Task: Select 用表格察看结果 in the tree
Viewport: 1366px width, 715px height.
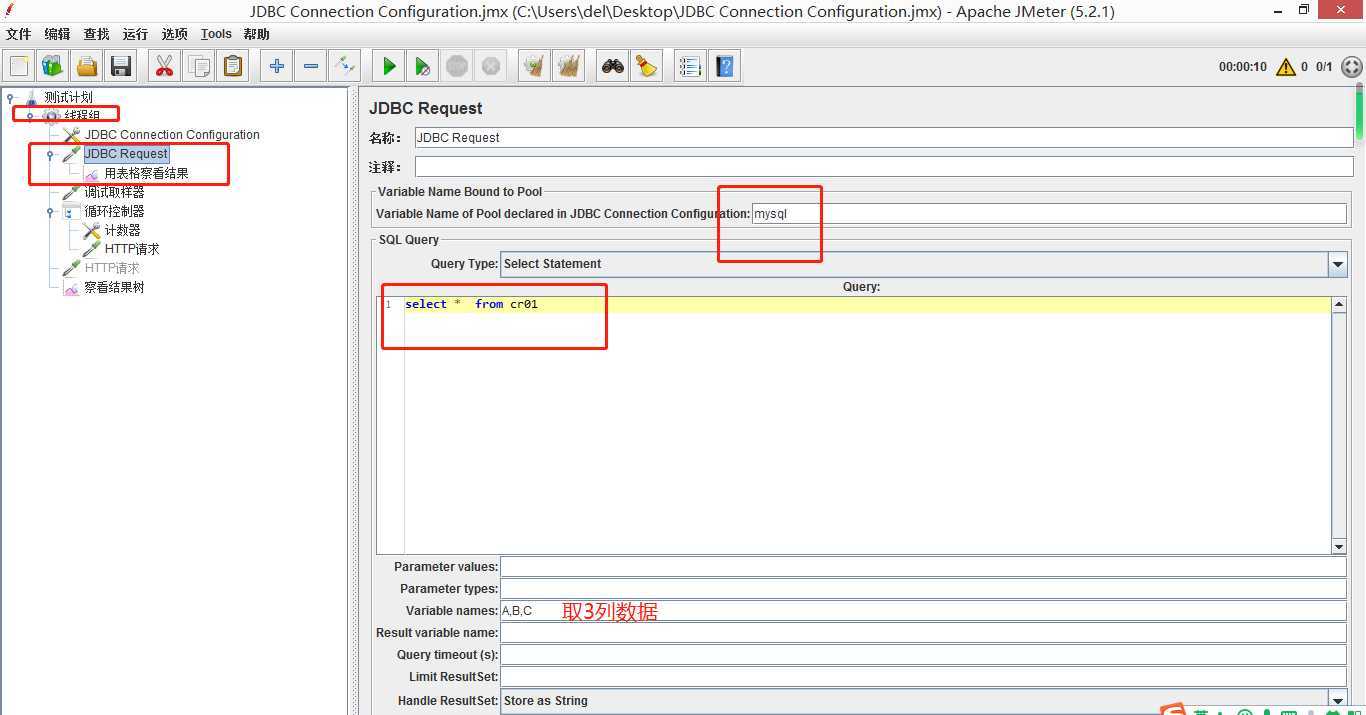Action: (x=146, y=173)
